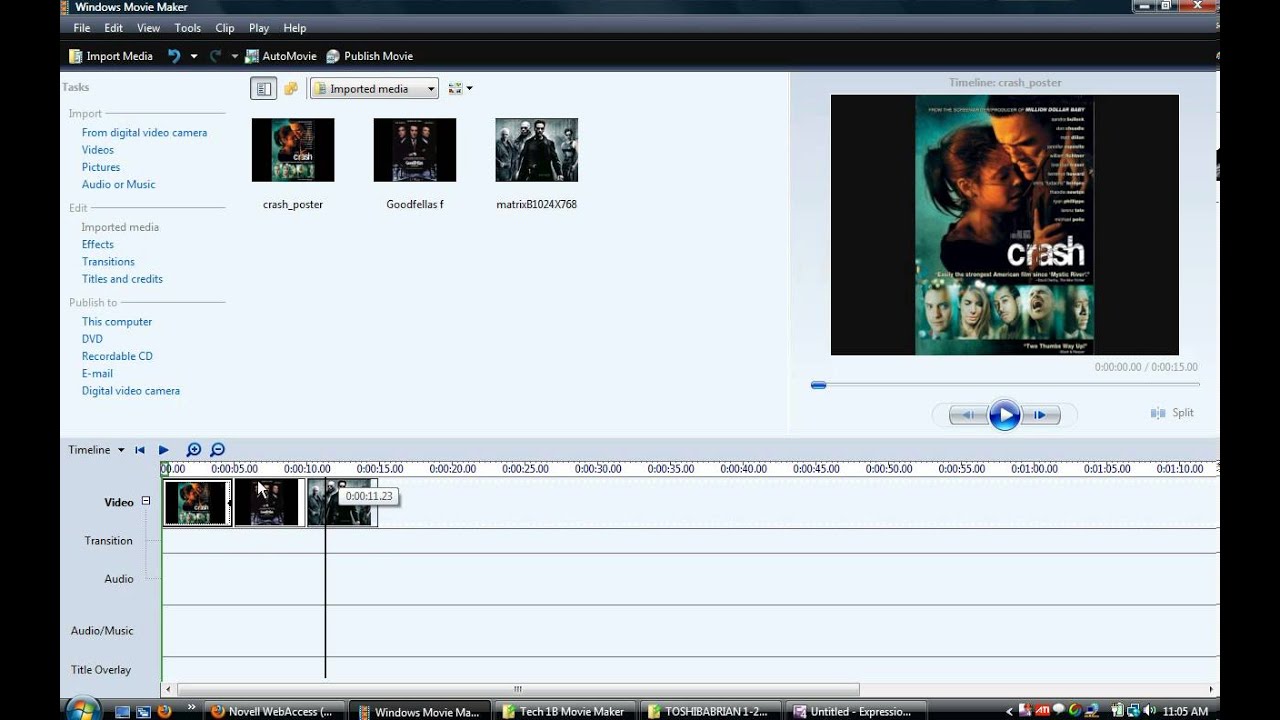The height and width of the screenshot is (720, 1280).
Task: Select the crash clip on the timeline
Action: coord(197,503)
